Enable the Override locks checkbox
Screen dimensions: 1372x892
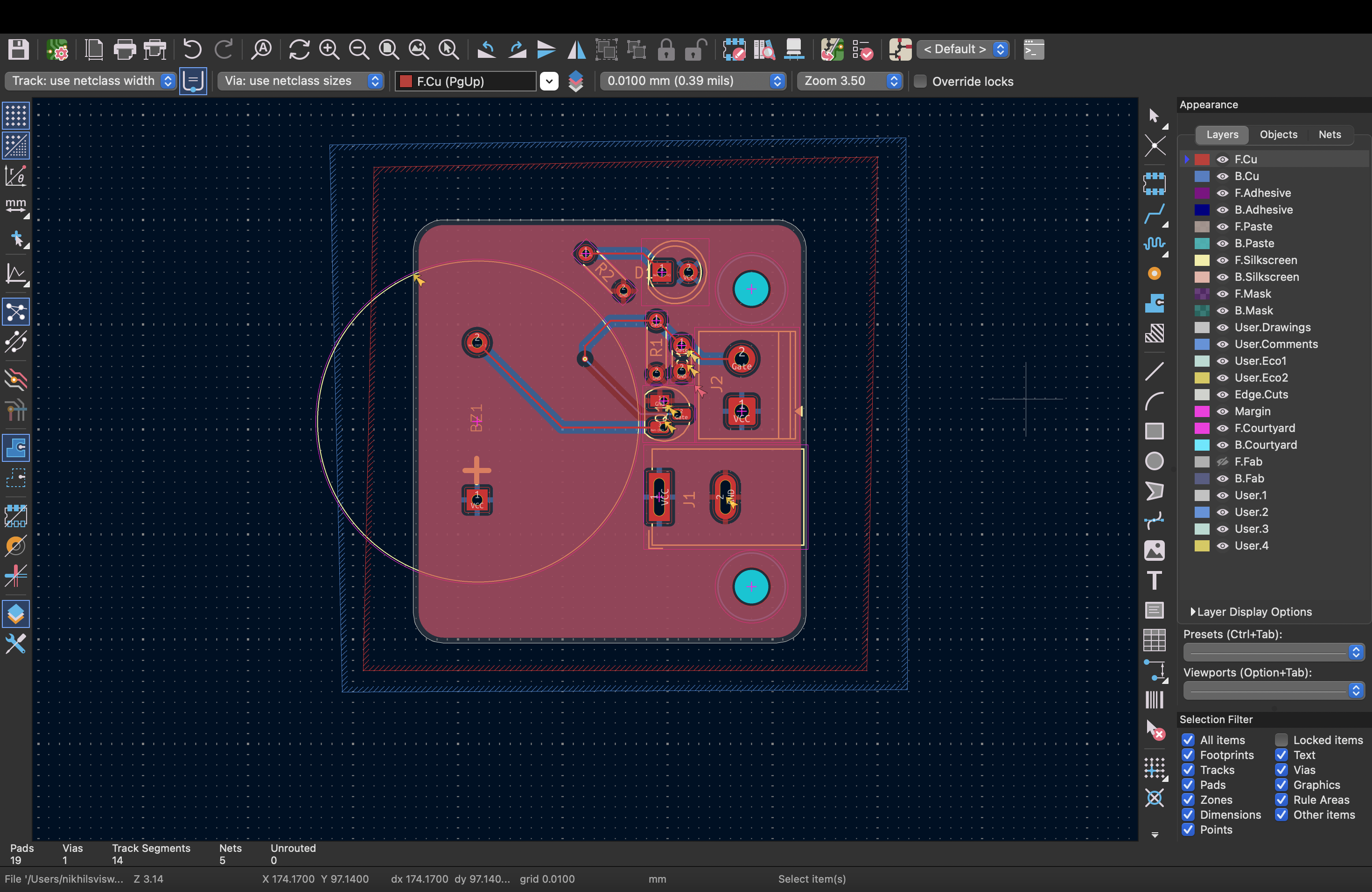[x=921, y=81]
